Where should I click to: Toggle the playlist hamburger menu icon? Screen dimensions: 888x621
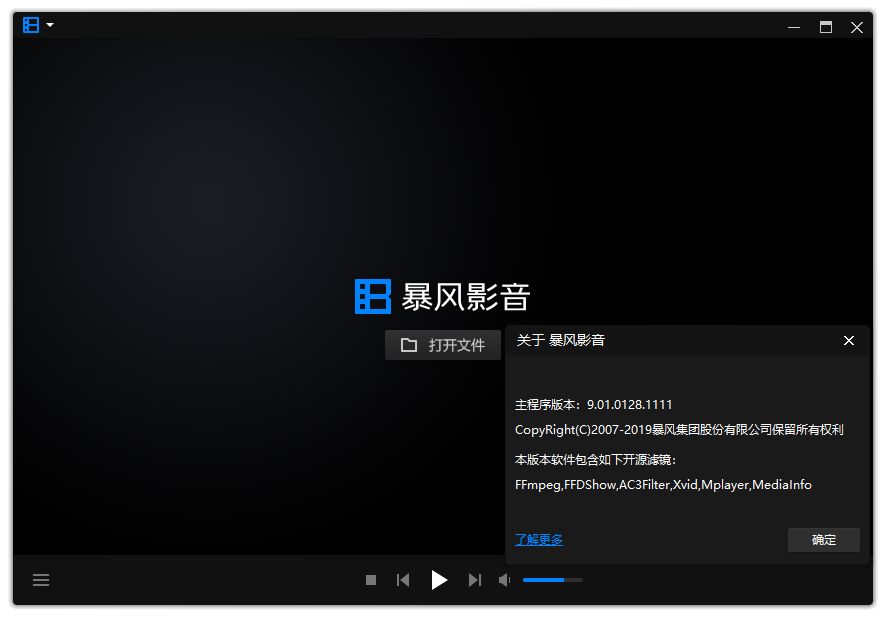(41, 580)
